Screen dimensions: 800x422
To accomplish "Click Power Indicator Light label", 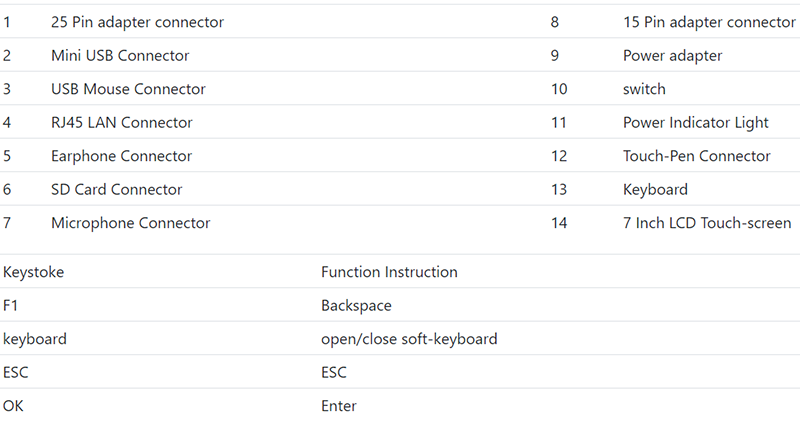I will pyautogui.click(x=695, y=123).
